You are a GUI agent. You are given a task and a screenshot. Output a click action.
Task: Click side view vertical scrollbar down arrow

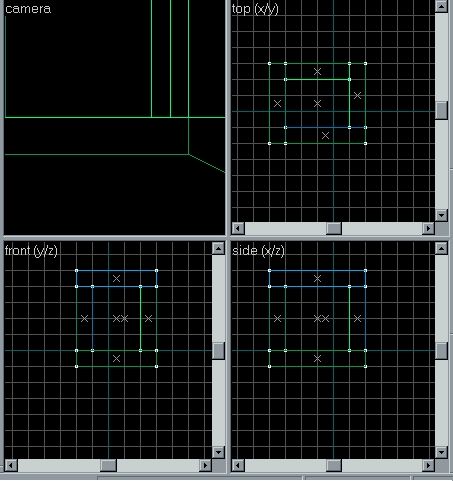click(441, 452)
